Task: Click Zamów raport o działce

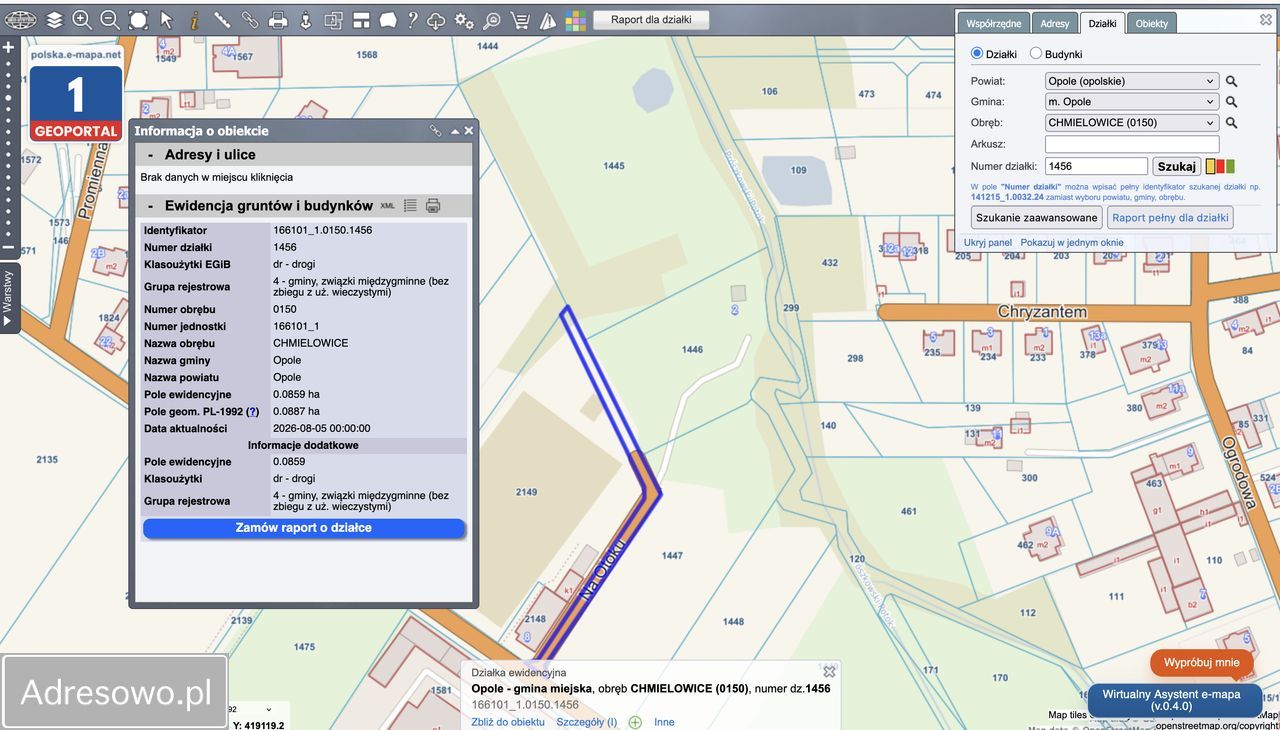Action: click(304, 528)
